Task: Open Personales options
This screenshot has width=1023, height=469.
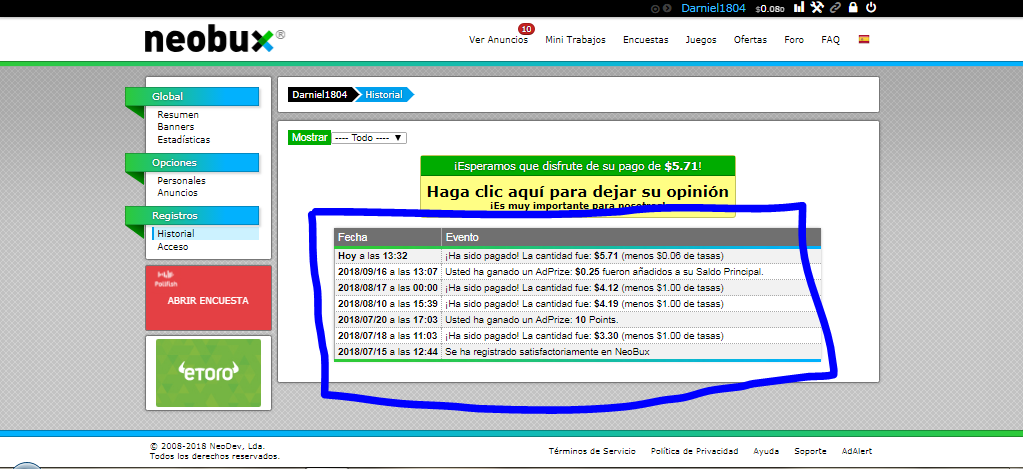Action: (181, 181)
